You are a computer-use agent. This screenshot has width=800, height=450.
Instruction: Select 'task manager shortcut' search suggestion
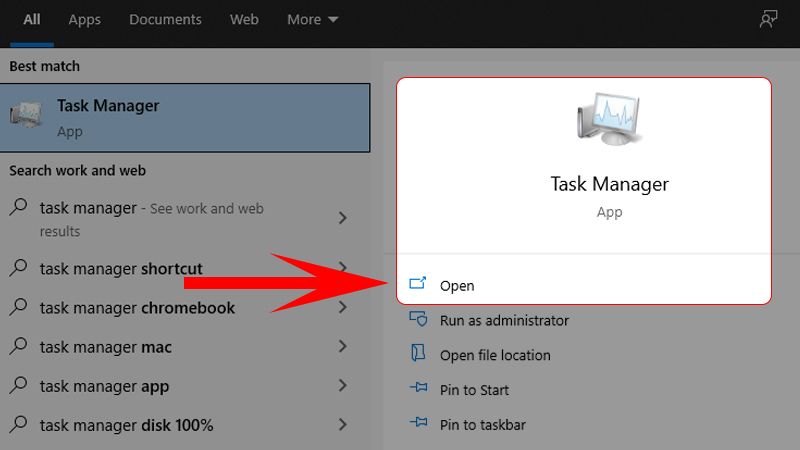coord(121,269)
